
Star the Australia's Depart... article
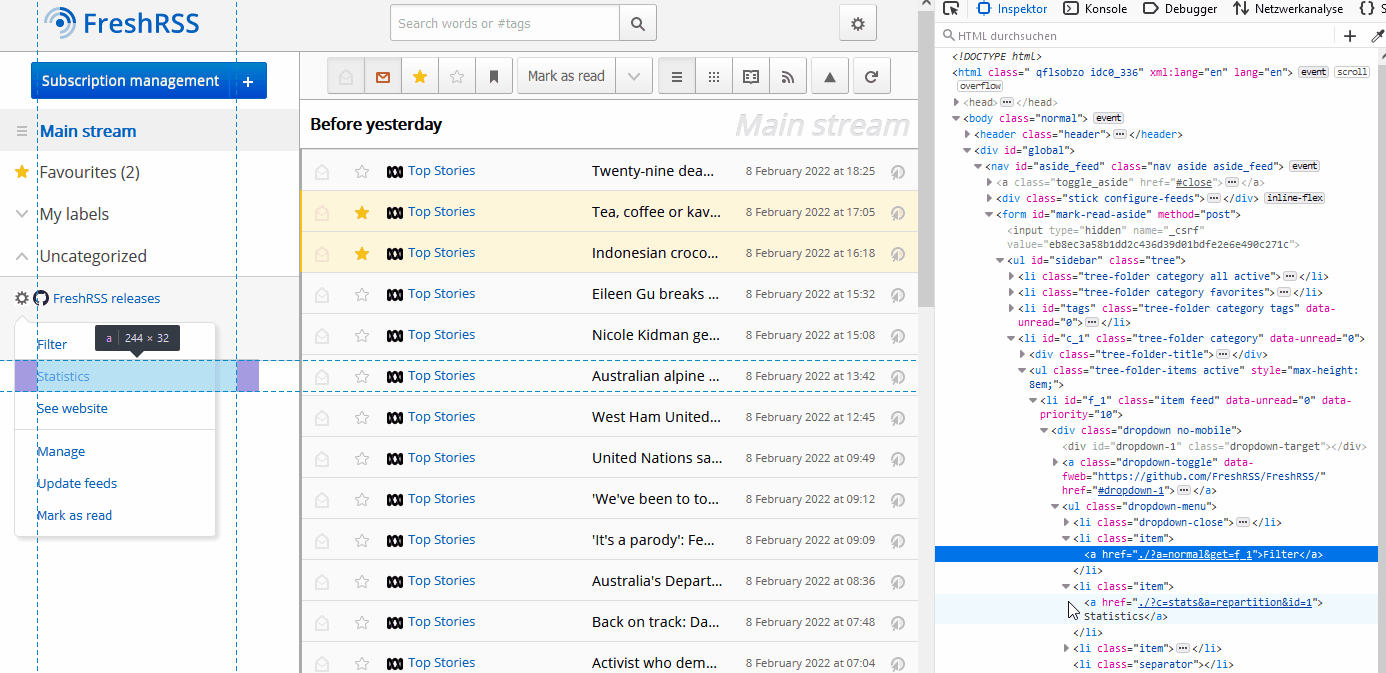pyautogui.click(x=362, y=581)
